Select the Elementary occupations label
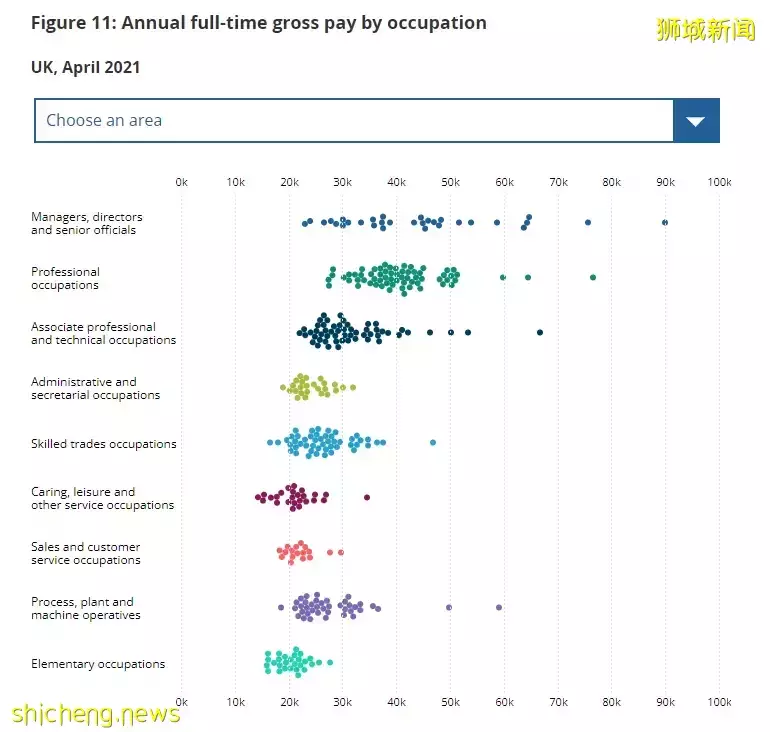The width and height of the screenshot is (770, 732). [x=98, y=664]
